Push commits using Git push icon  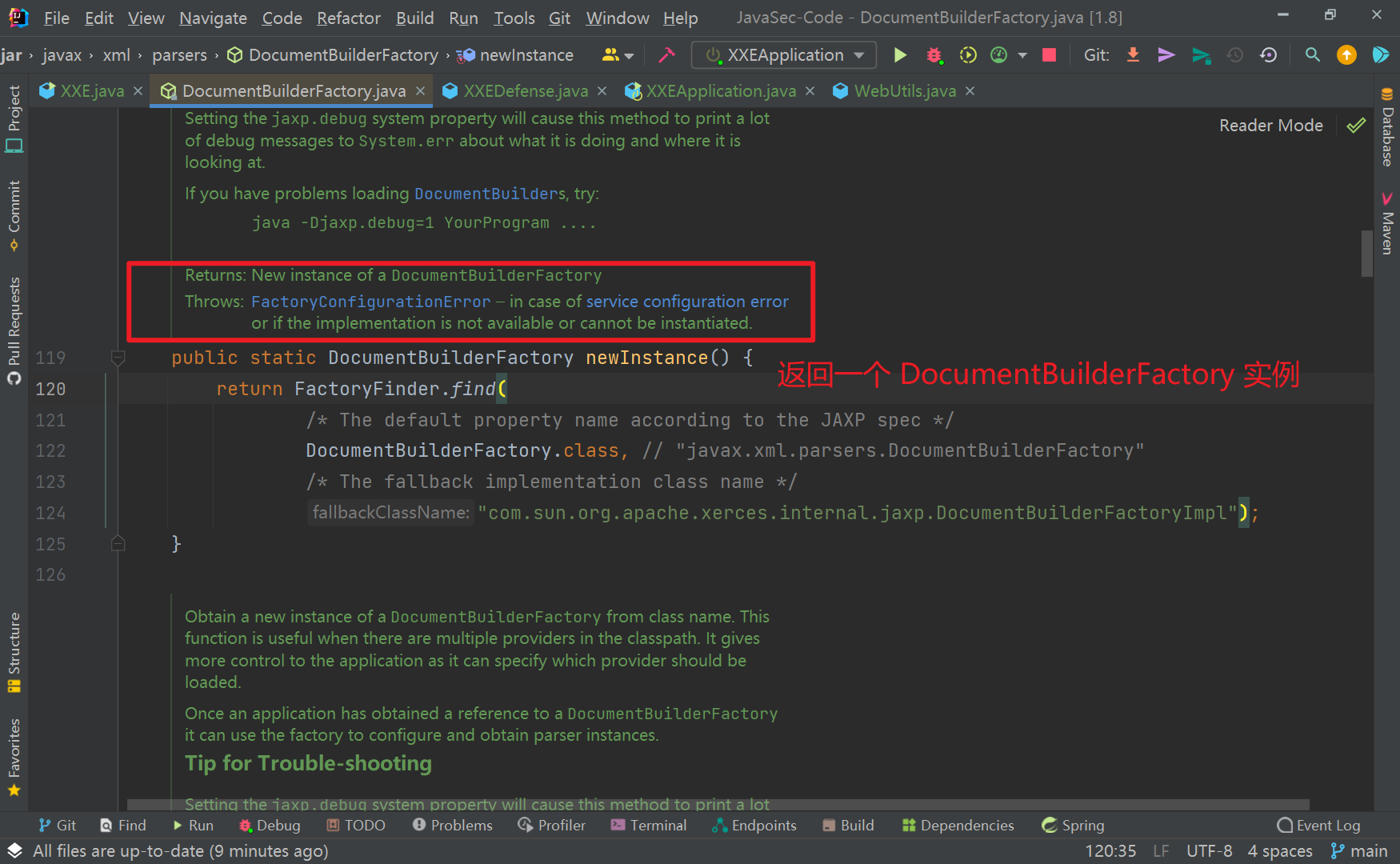[1166, 54]
